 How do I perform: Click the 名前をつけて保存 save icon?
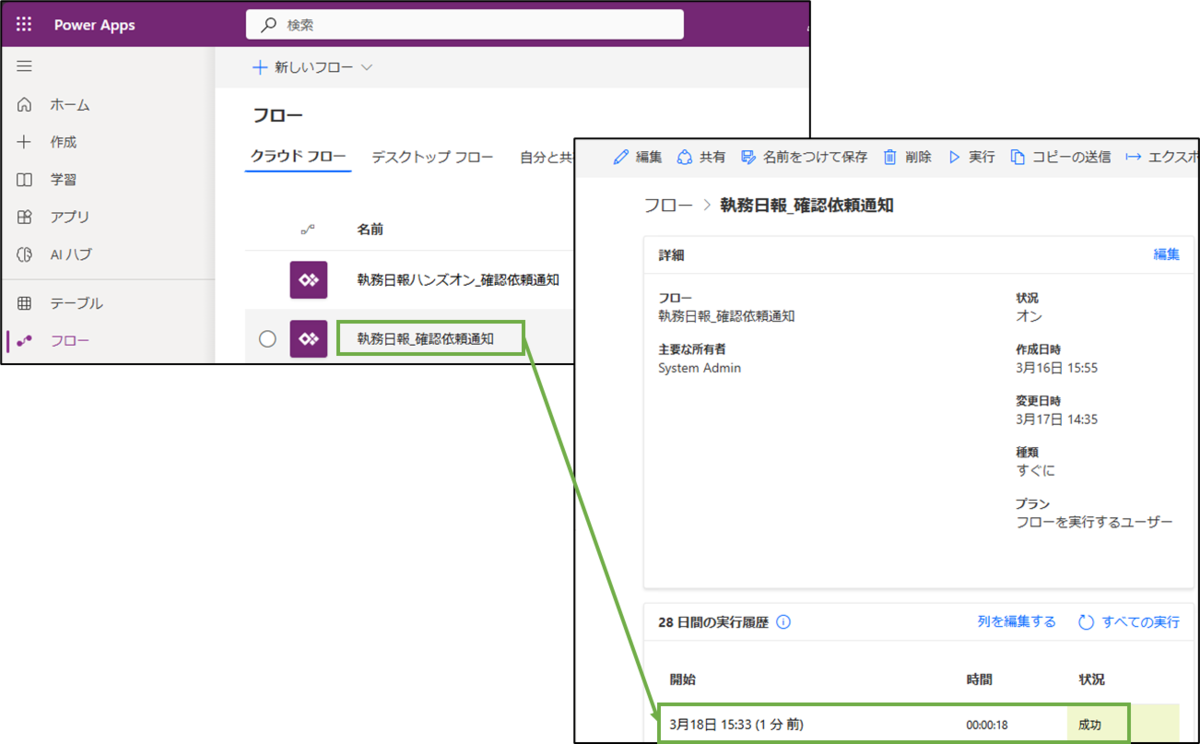(748, 157)
